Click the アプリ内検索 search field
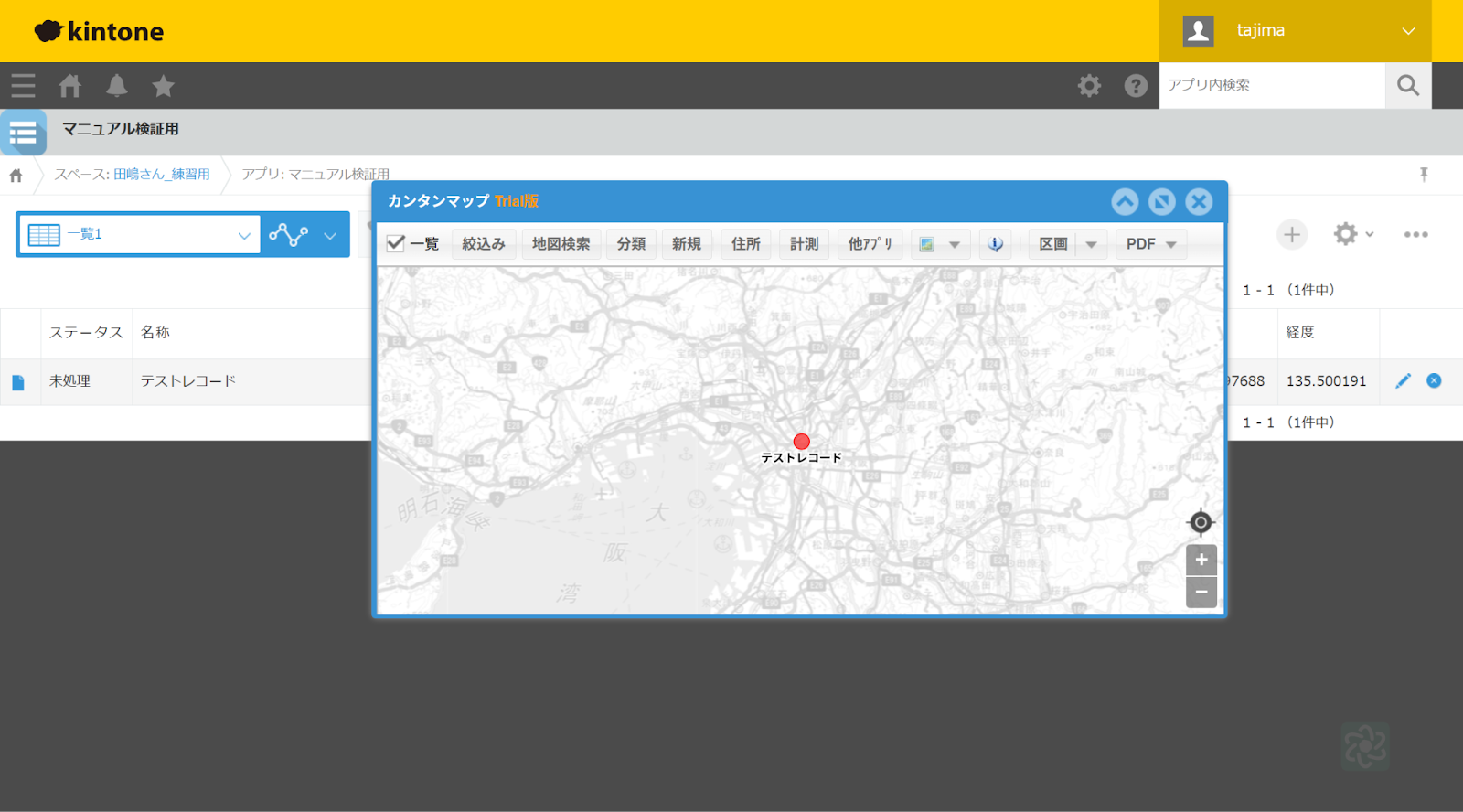The image size is (1463, 812). coord(1273,86)
